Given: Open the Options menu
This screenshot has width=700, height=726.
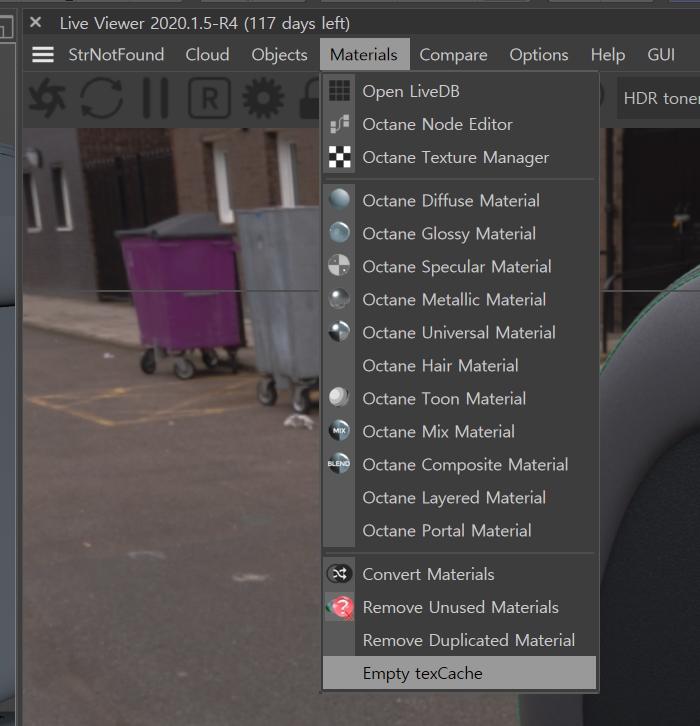Looking at the screenshot, I should 539,55.
